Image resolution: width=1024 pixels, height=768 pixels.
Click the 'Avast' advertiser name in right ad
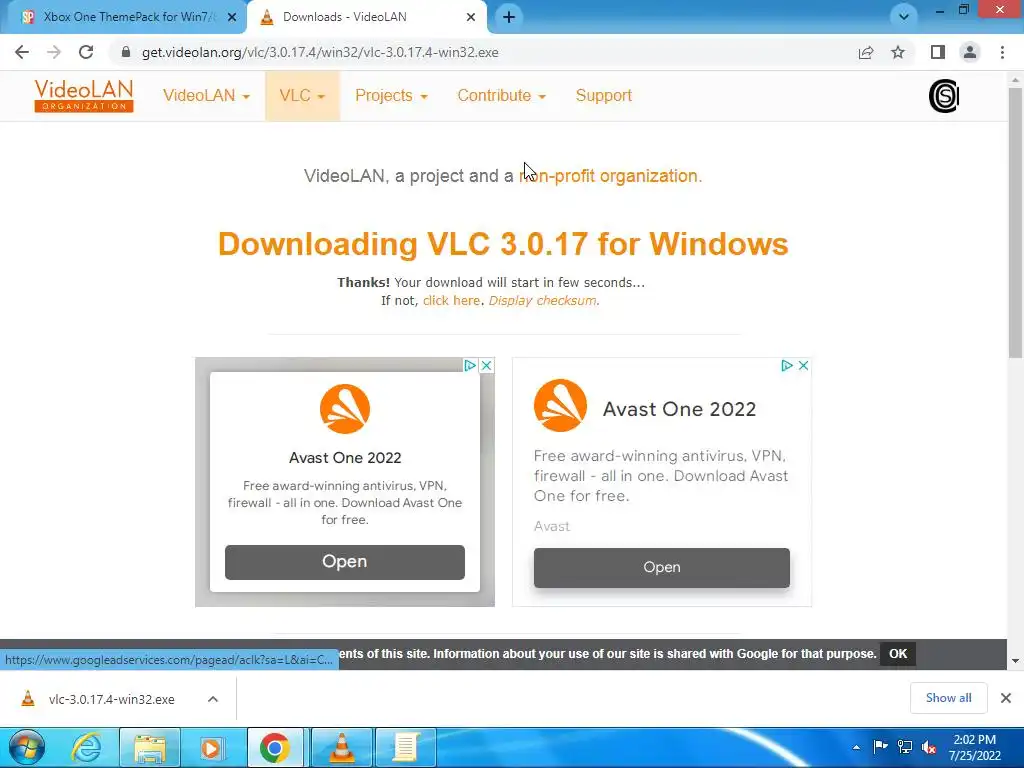click(552, 526)
